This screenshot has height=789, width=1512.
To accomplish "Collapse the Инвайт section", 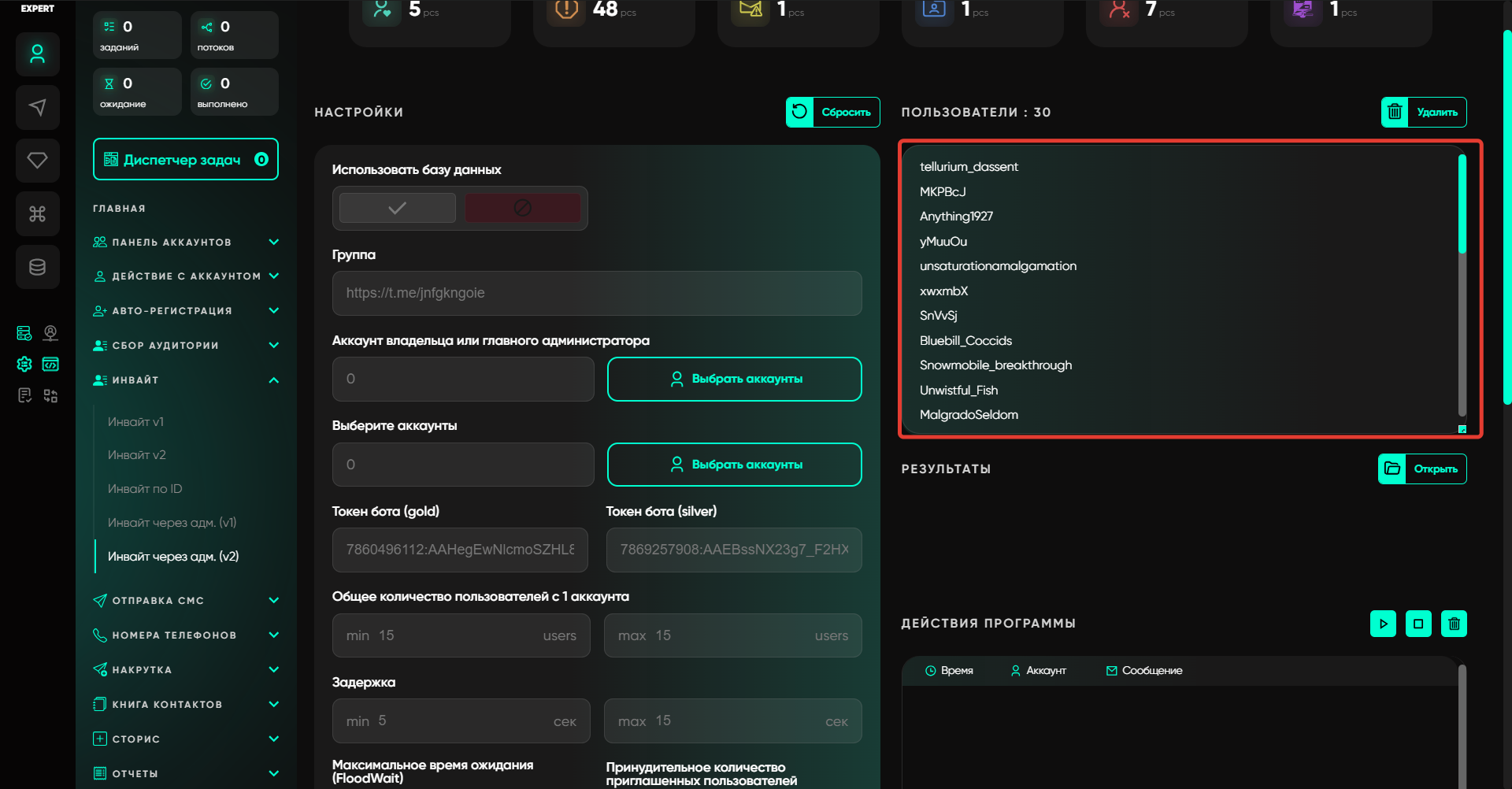I will point(273,380).
